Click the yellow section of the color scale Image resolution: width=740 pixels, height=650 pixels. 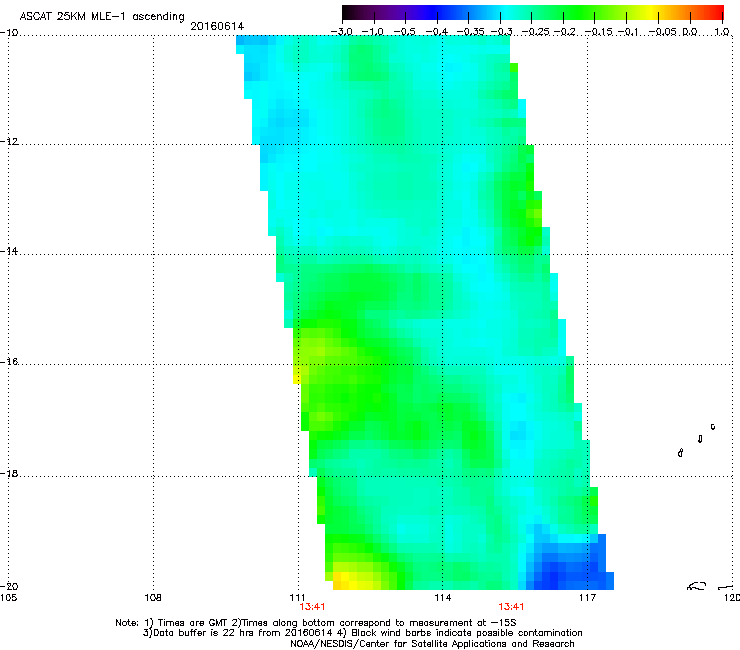tap(652, 12)
